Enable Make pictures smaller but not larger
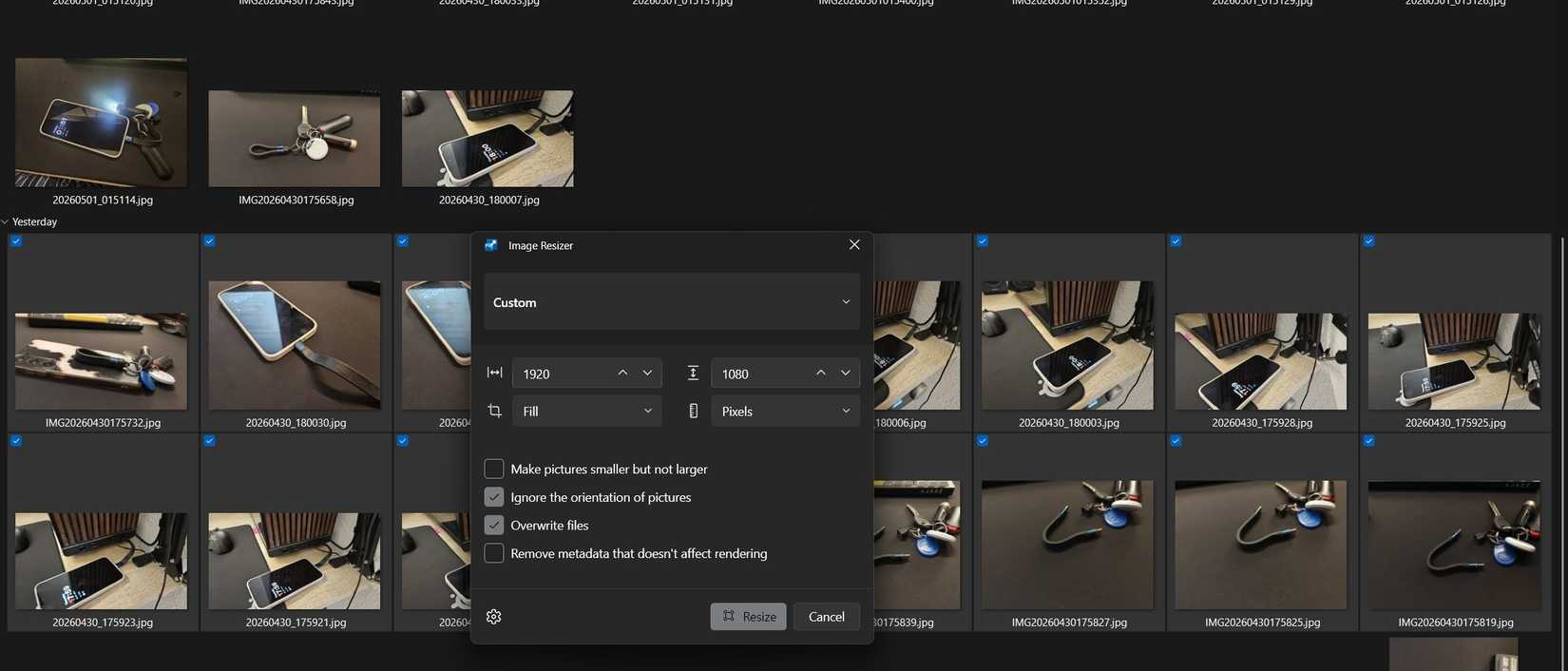The height and width of the screenshot is (671, 1568). (494, 469)
